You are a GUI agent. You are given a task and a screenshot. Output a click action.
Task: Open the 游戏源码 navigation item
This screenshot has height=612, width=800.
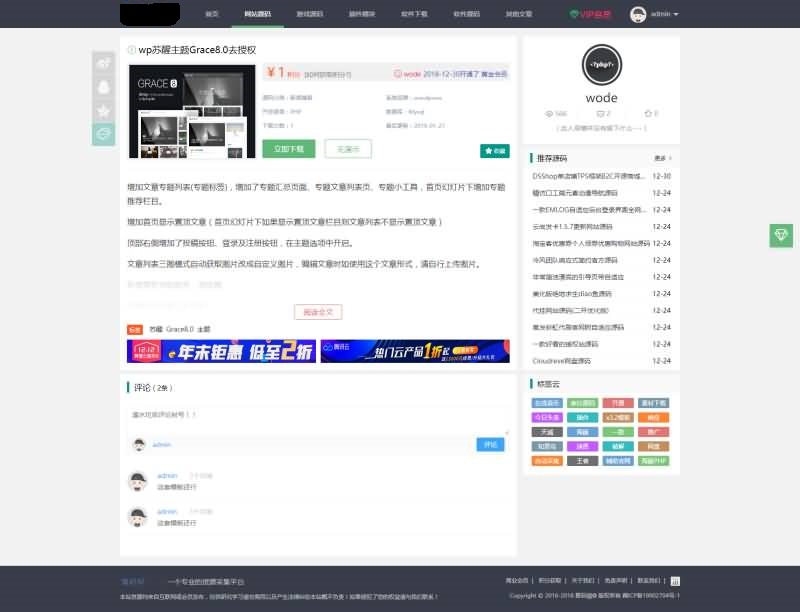click(310, 14)
